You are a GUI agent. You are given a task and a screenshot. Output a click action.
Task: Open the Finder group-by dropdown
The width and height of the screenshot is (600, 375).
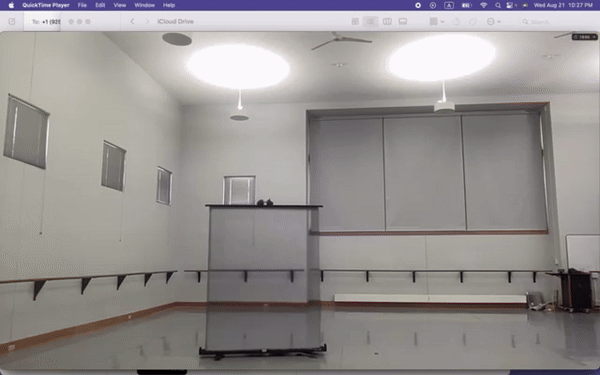pos(437,22)
